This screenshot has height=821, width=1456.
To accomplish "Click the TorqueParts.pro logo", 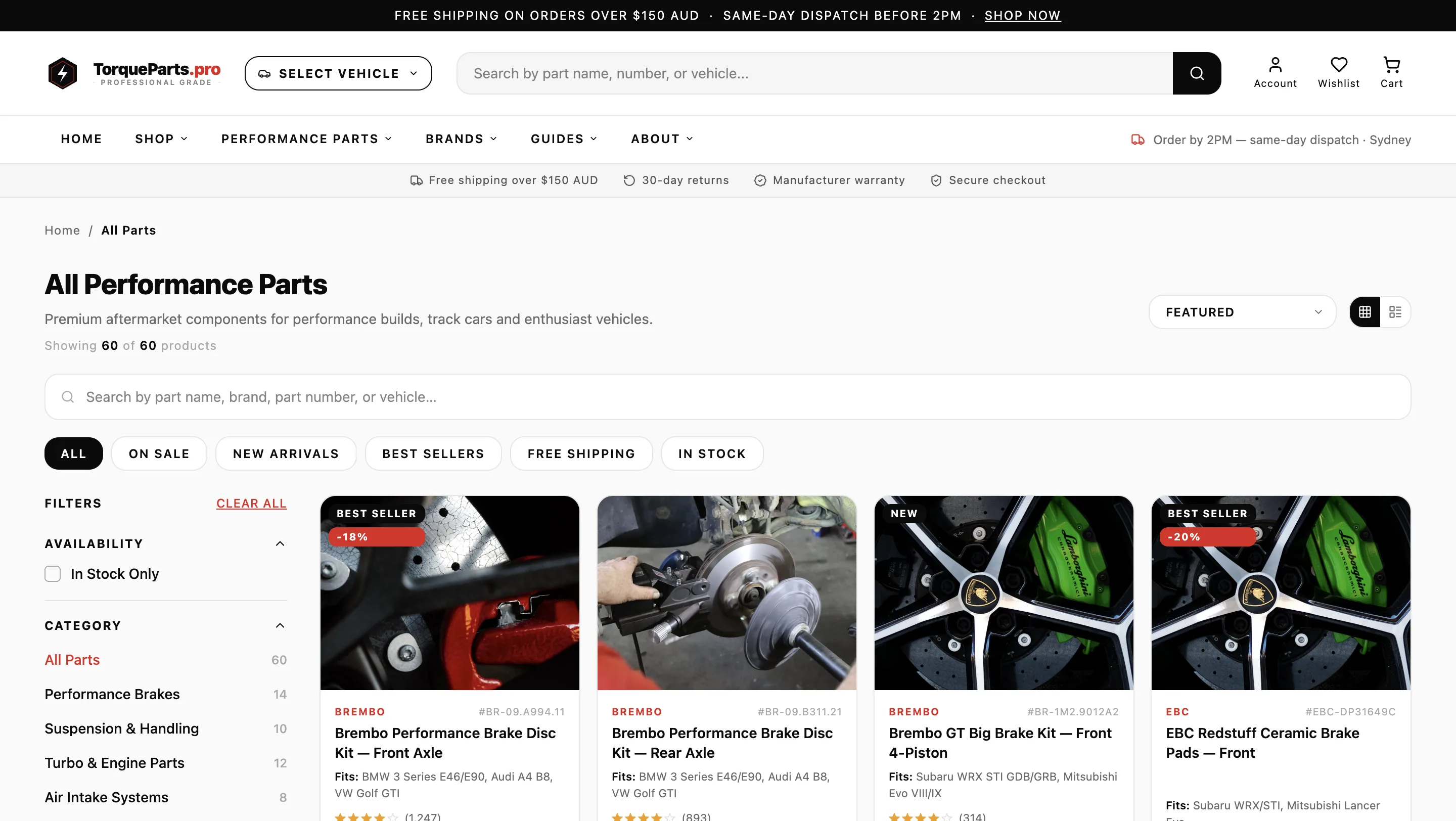I will (134, 73).
